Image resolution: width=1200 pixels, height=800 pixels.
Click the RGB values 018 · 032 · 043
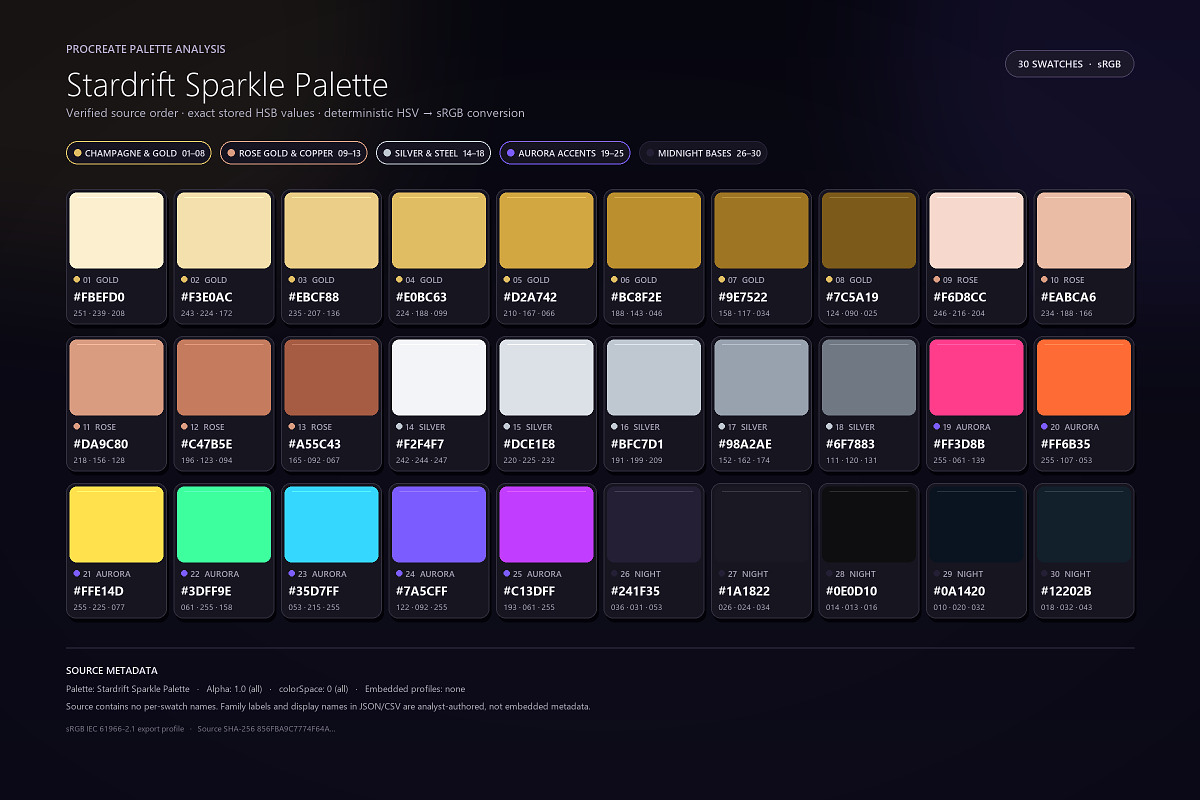coord(1066,607)
